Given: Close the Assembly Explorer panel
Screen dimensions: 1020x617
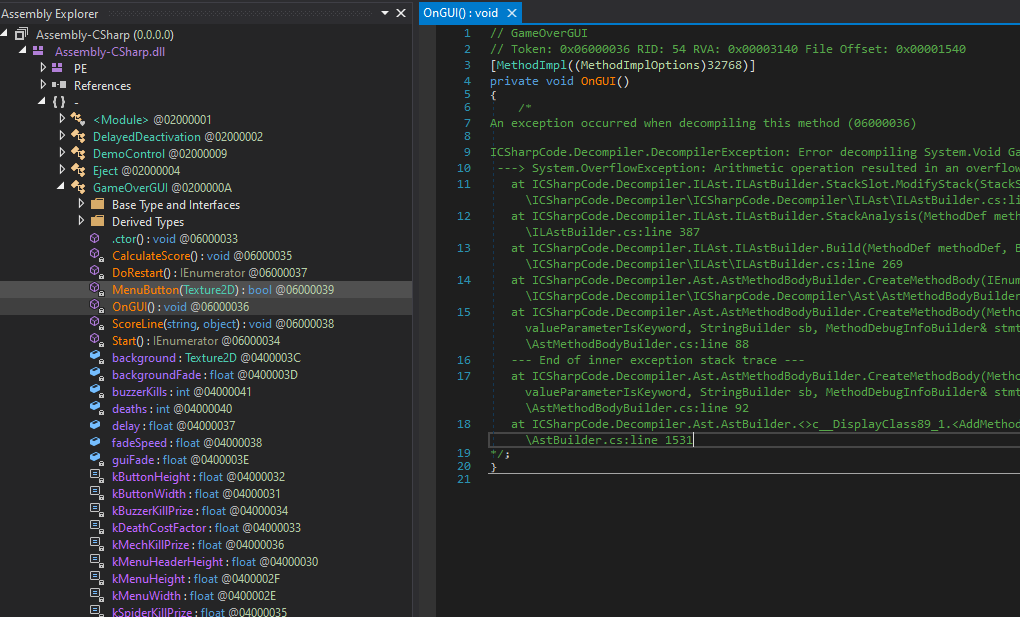Looking at the screenshot, I should (402, 13).
